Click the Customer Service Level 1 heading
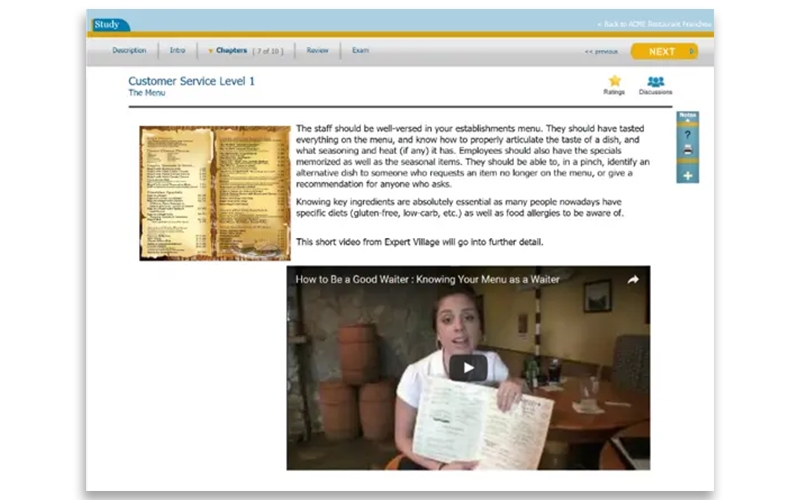Screen dimensions: 800x500 pyautogui.click(x=191, y=81)
